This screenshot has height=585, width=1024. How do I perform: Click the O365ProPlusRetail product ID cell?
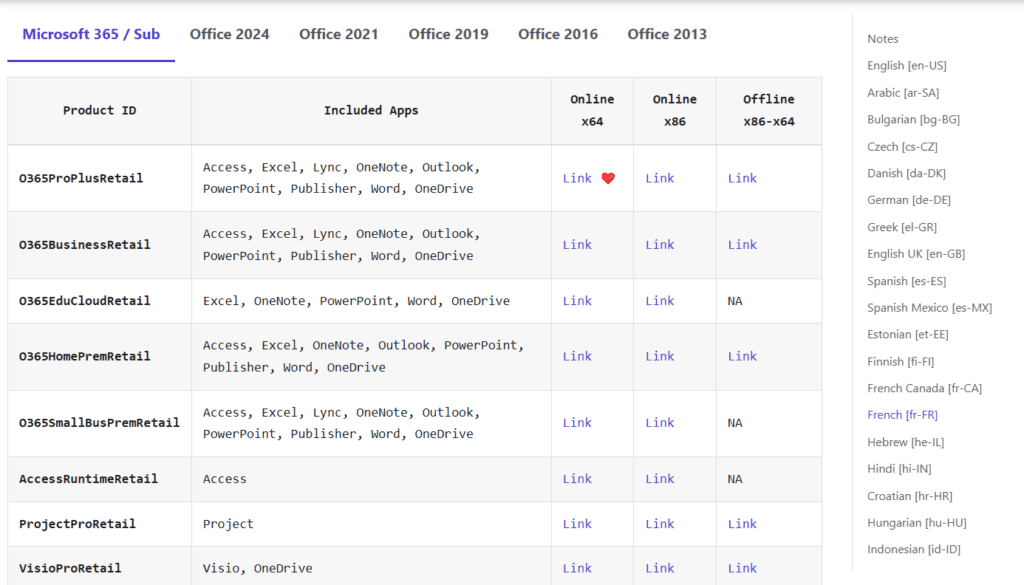(99, 178)
